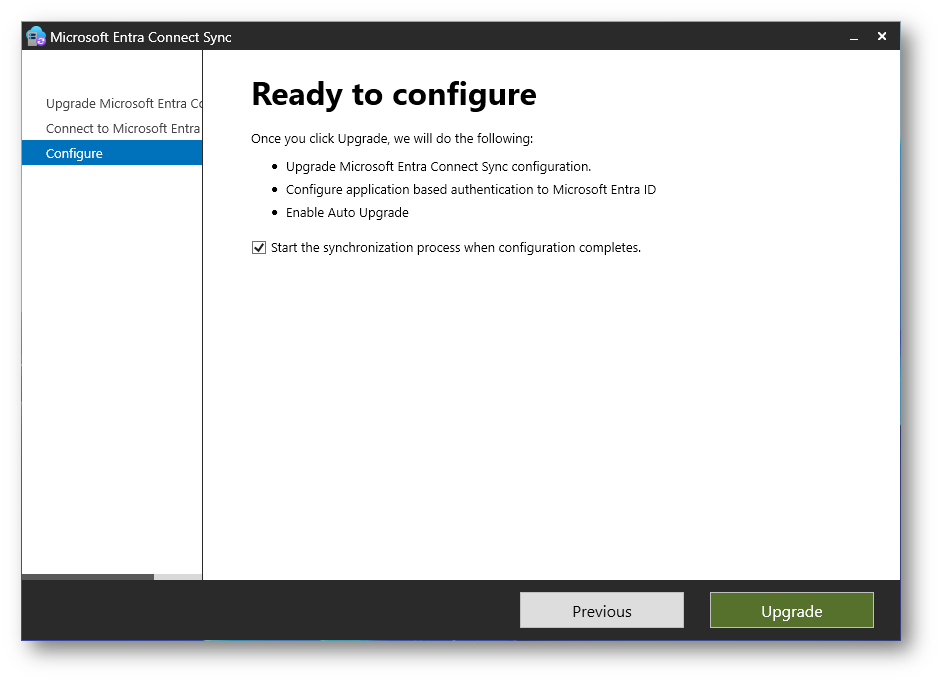The image size is (943, 683).
Task: Minimize the Entra Connect Sync window
Action: point(853,37)
